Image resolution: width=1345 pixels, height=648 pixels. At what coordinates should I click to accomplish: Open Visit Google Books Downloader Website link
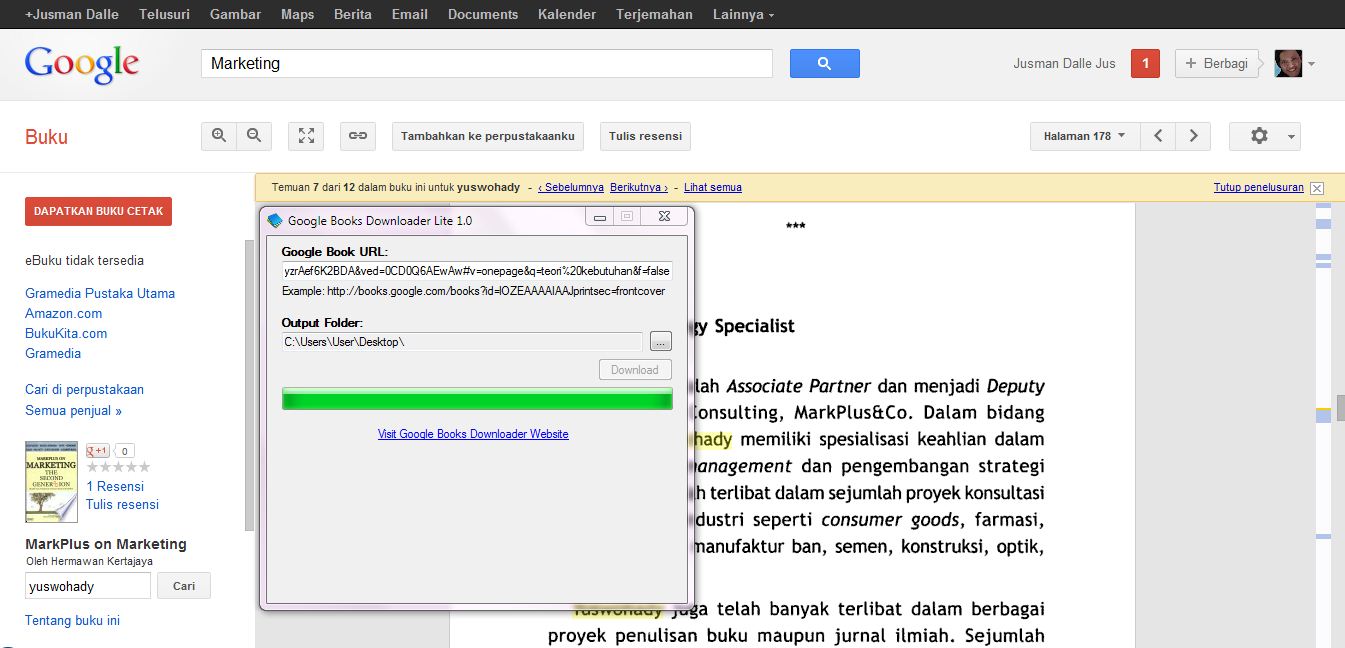click(x=473, y=434)
